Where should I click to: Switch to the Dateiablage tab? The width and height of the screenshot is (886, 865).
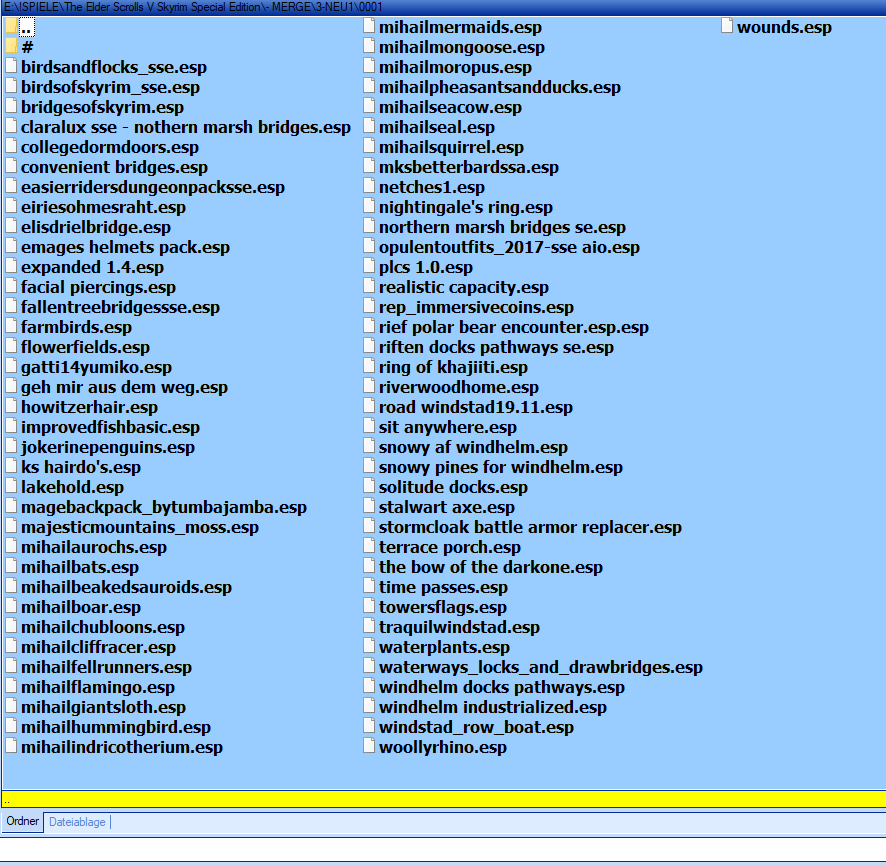(77, 821)
